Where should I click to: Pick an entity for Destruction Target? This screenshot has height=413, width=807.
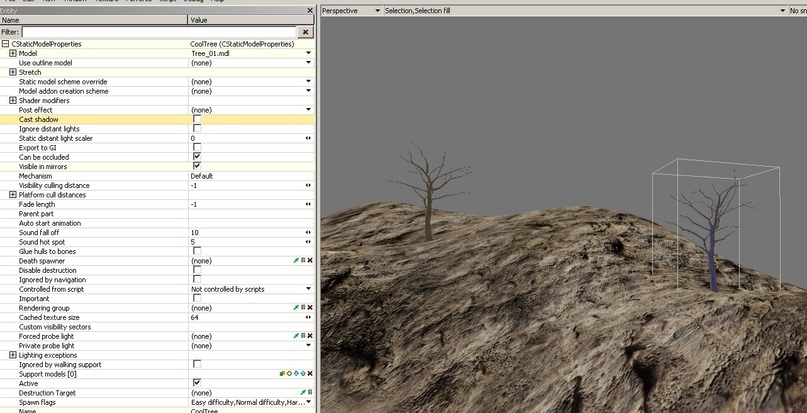(x=303, y=393)
